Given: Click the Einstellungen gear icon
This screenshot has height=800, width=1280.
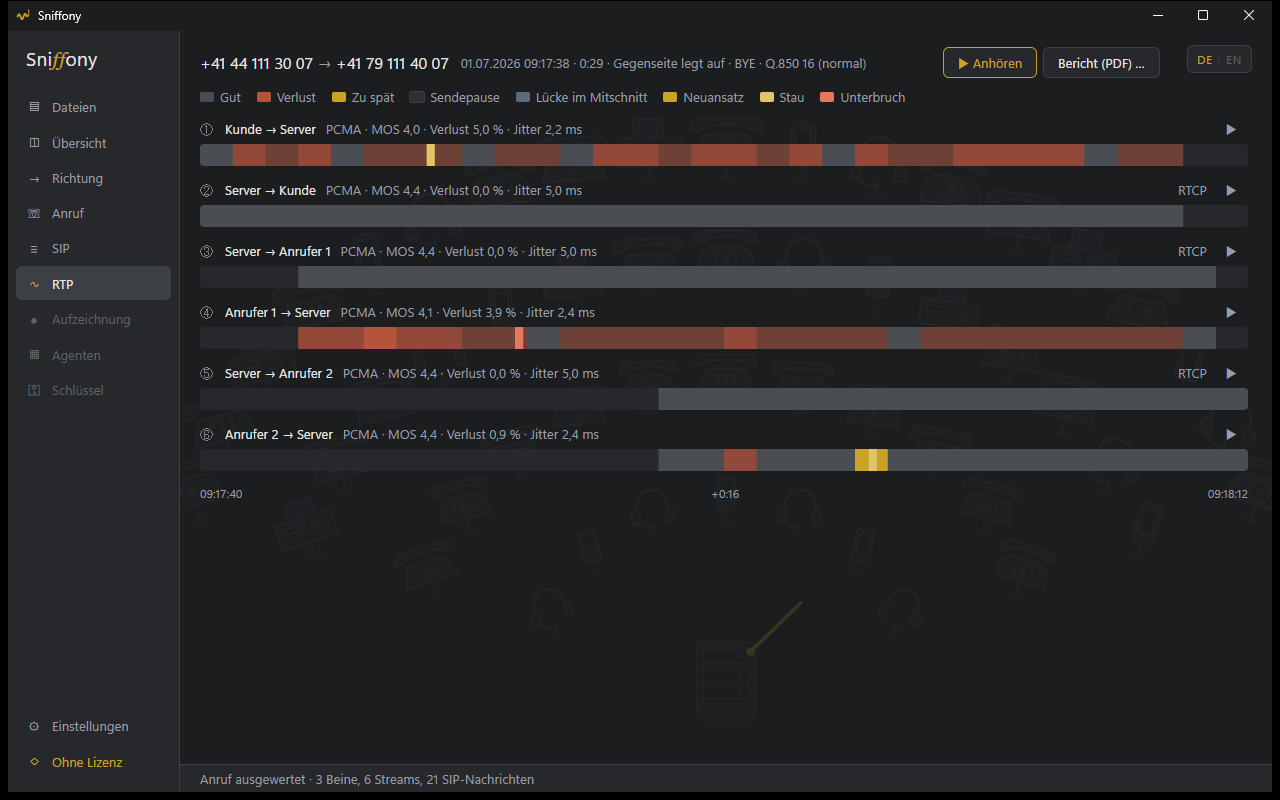Looking at the screenshot, I should 34,727.
